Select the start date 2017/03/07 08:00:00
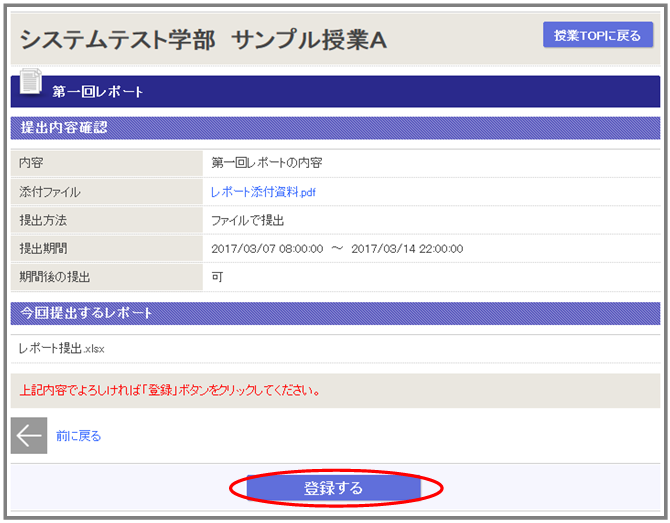This screenshot has width=670, height=523. click(267, 249)
